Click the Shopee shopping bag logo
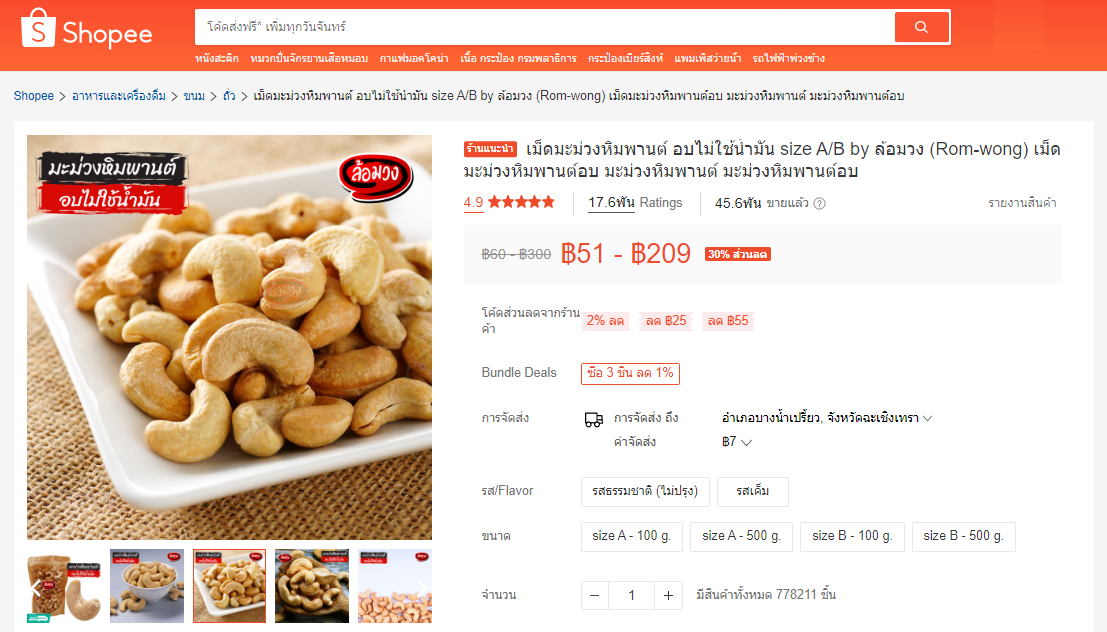The width and height of the screenshot is (1107, 632). pyautogui.click(x=38, y=29)
